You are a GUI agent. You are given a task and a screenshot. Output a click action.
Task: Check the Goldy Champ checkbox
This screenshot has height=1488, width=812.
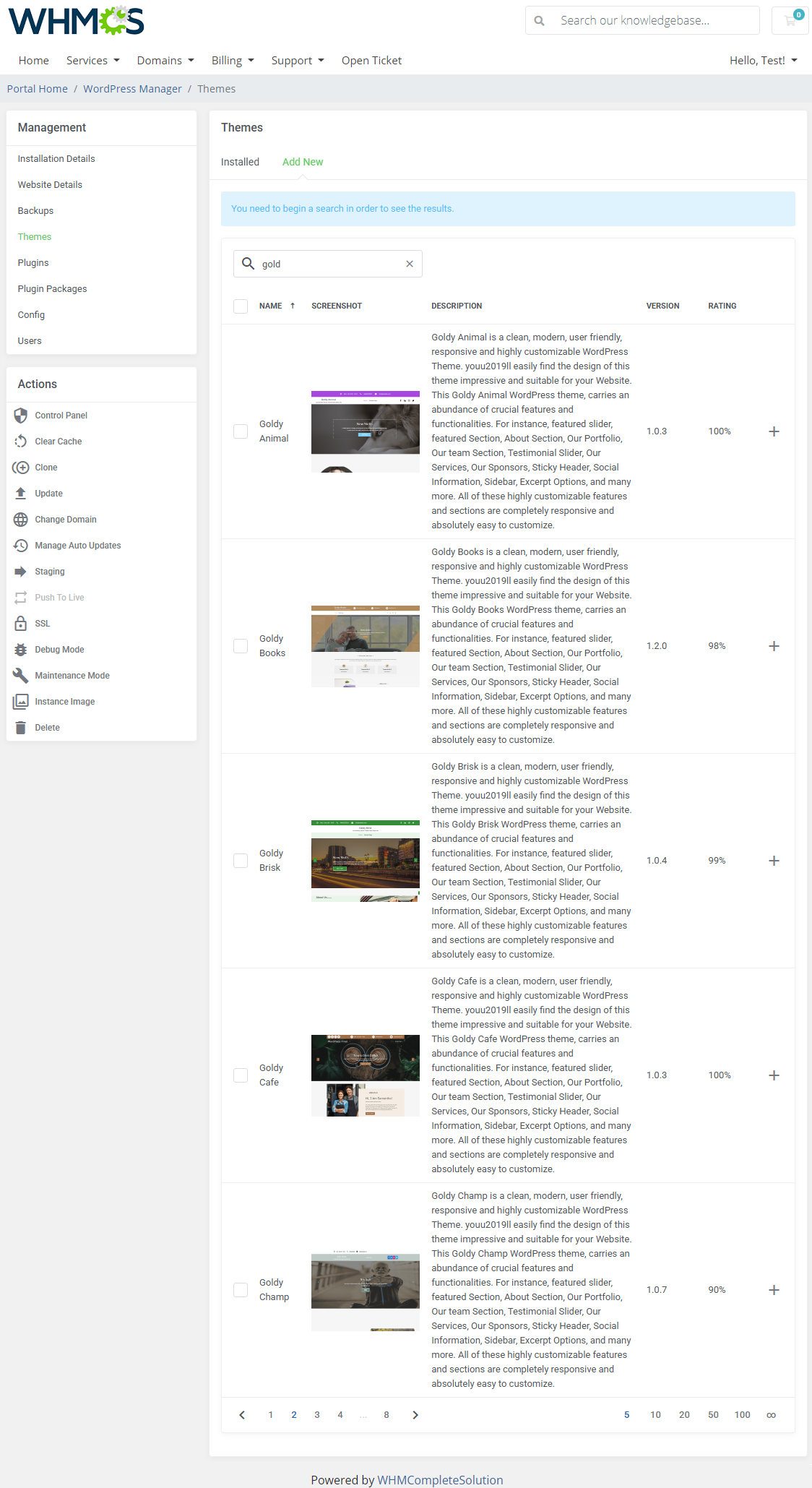[241, 1290]
